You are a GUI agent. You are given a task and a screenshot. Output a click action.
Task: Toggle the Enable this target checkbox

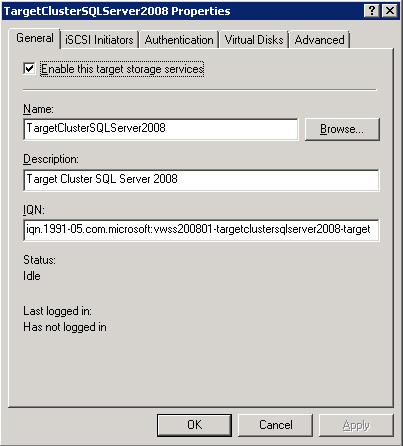29,69
